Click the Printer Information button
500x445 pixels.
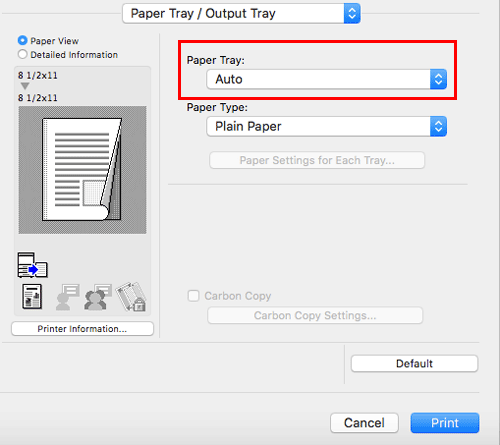coord(82,329)
